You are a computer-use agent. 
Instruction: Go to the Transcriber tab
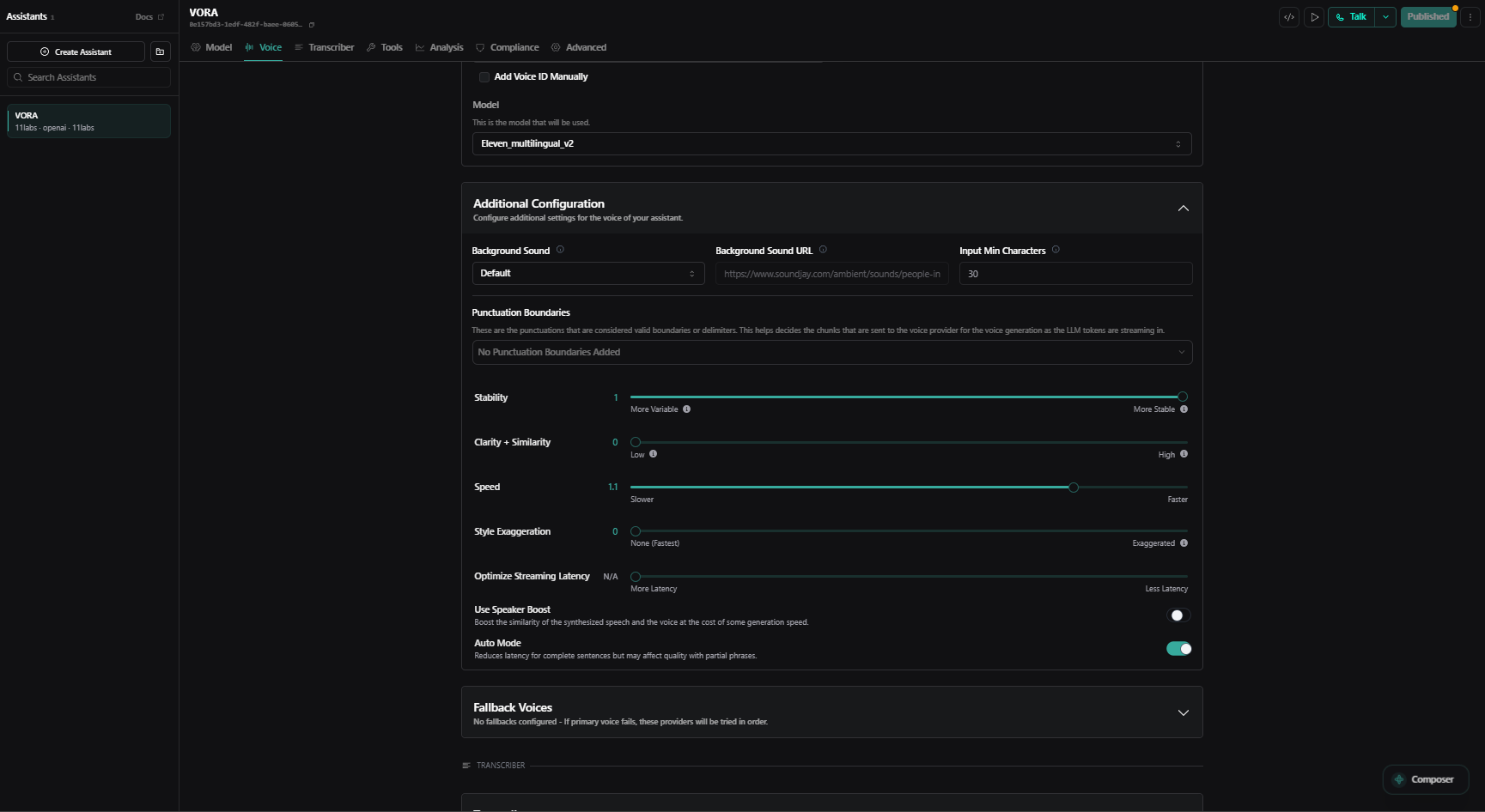tap(325, 47)
